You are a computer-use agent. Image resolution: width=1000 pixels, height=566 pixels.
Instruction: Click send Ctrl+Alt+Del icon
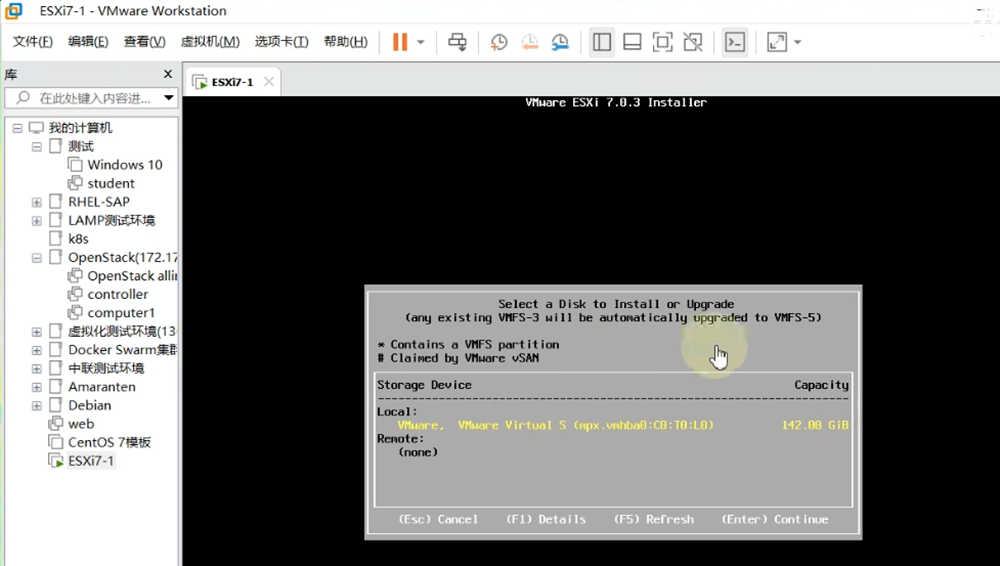click(457, 42)
